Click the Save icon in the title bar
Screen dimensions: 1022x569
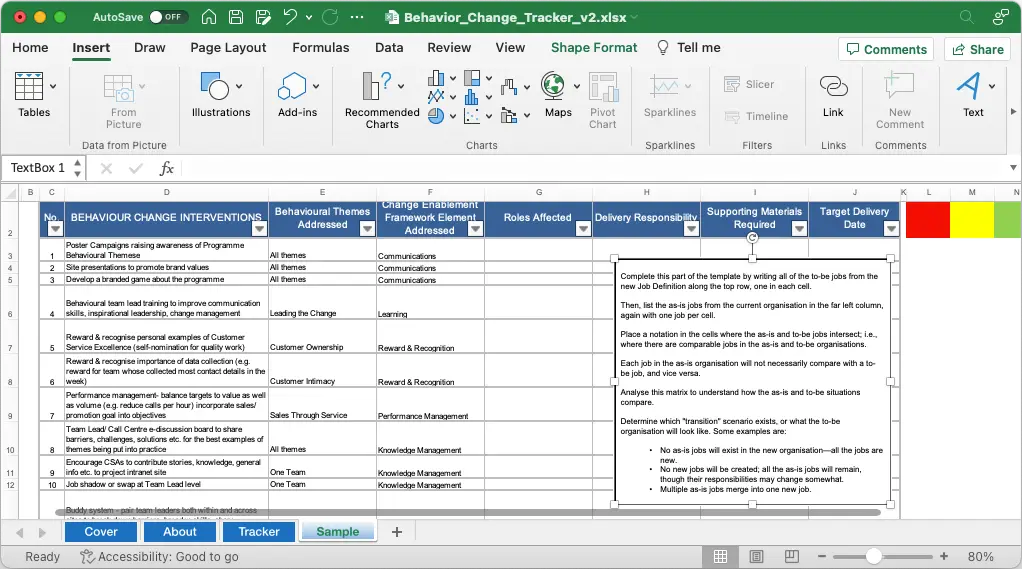pyautogui.click(x=236, y=17)
